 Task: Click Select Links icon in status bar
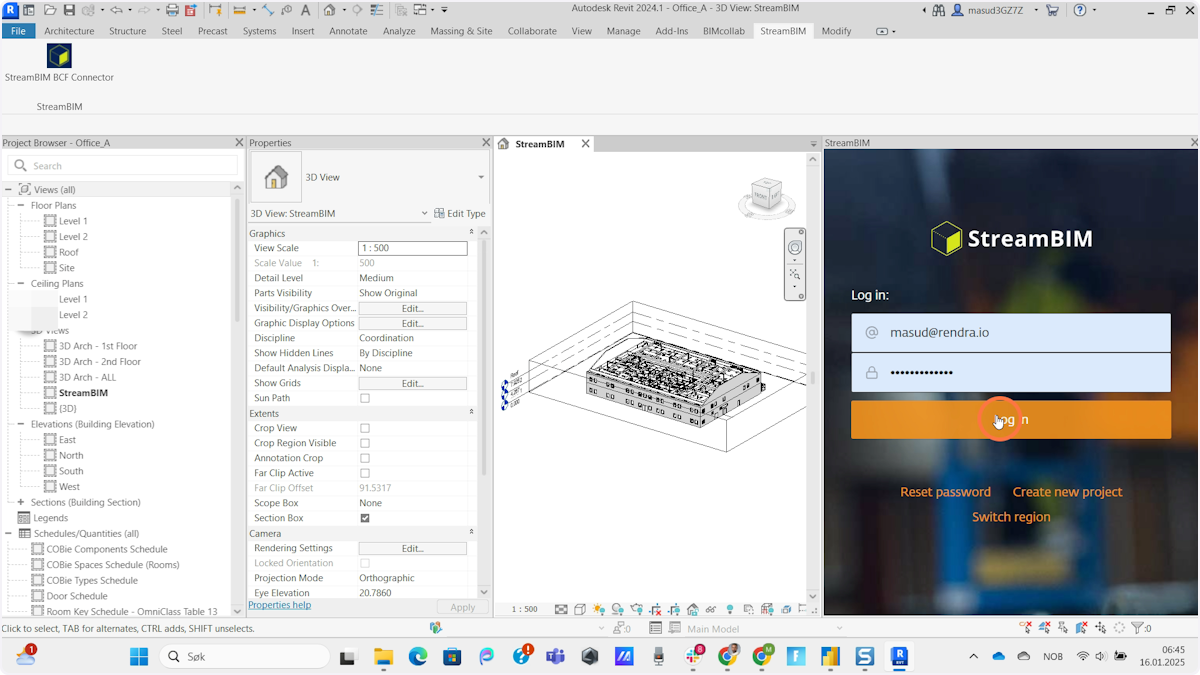(1026, 628)
